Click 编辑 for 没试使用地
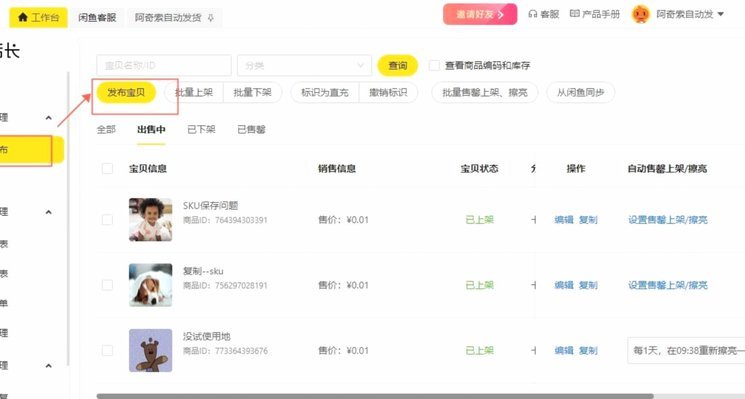Viewport: 745px width, 399px height. [x=564, y=351]
